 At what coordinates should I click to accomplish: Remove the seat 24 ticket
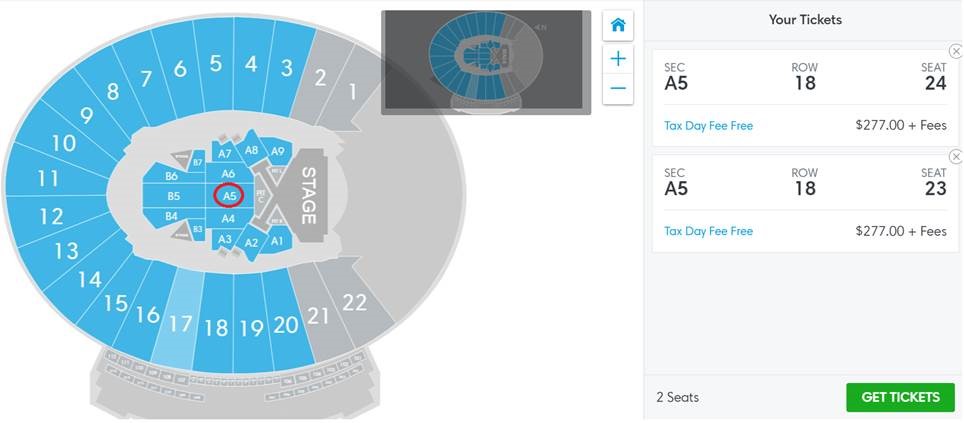[955, 51]
